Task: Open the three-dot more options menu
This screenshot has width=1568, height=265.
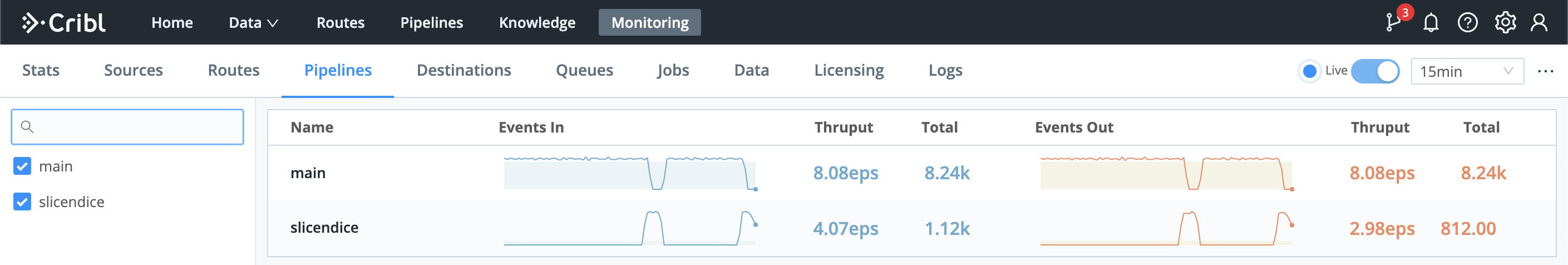Action: [1545, 71]
